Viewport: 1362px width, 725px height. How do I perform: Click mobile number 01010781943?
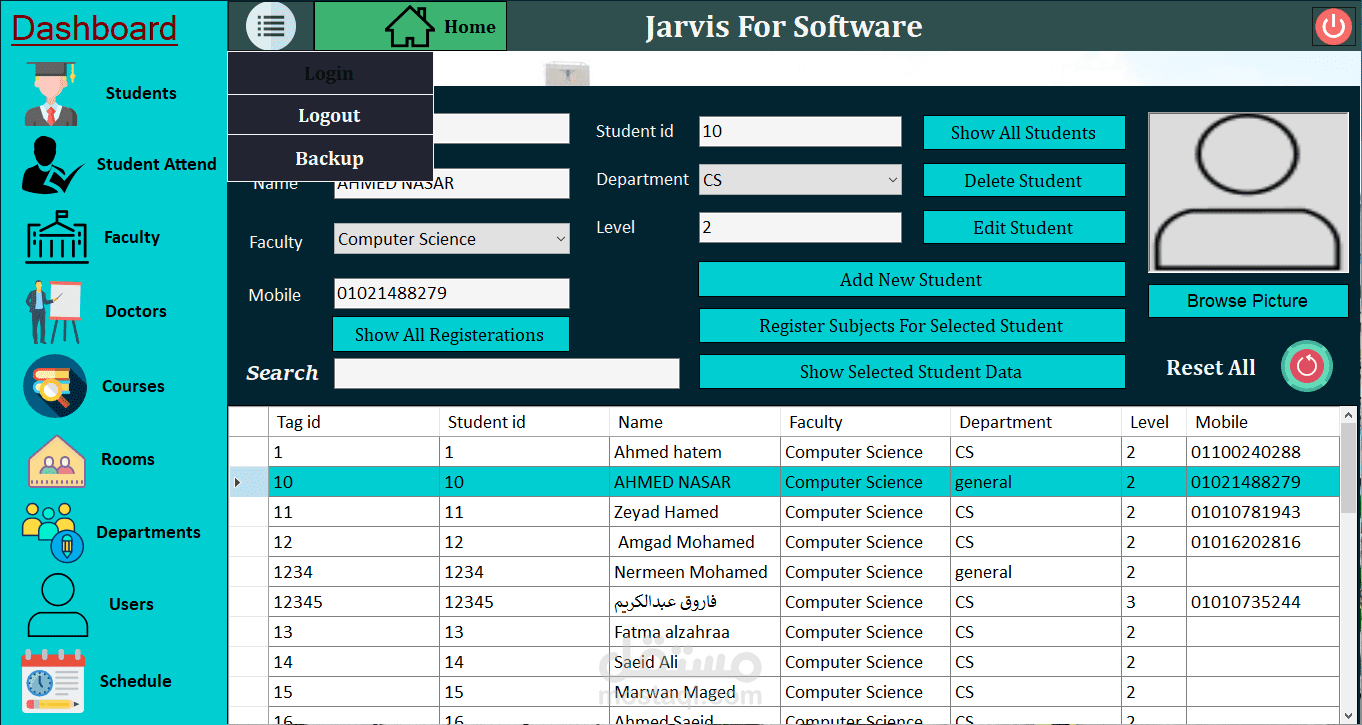pyautogui.click(x=1263, y=512)
